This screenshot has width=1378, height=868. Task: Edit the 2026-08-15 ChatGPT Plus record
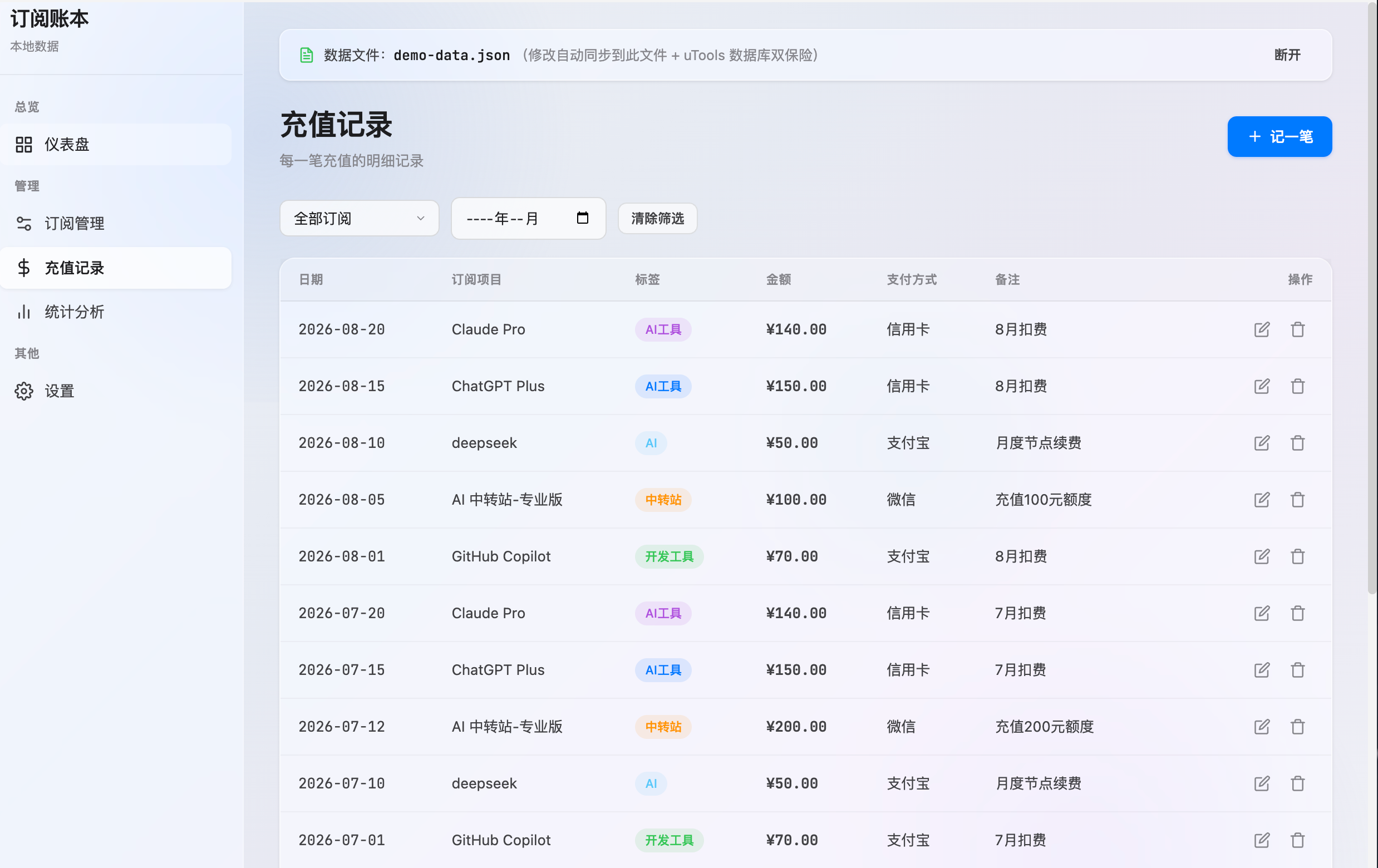pyautogui.click(x=1261, y=386)
